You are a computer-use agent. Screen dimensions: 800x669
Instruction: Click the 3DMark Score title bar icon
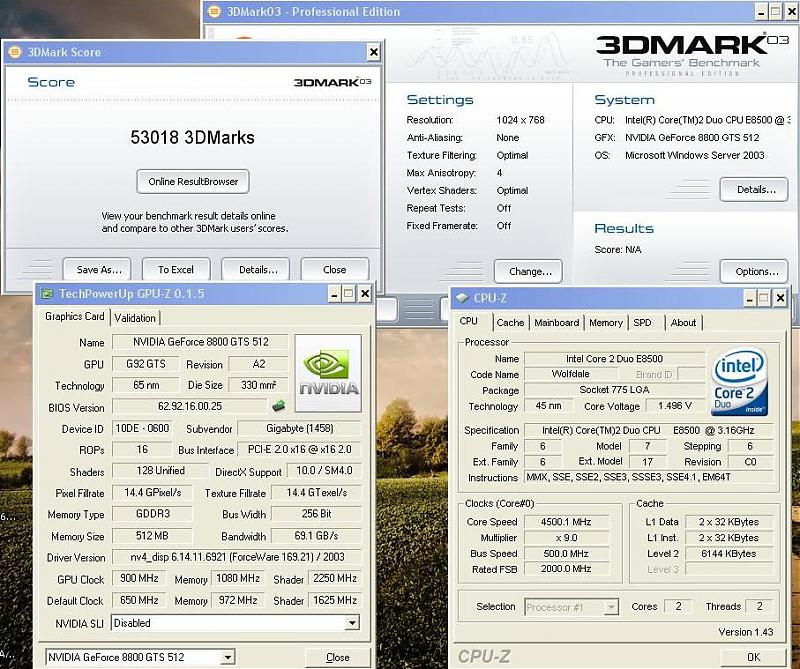15,52
